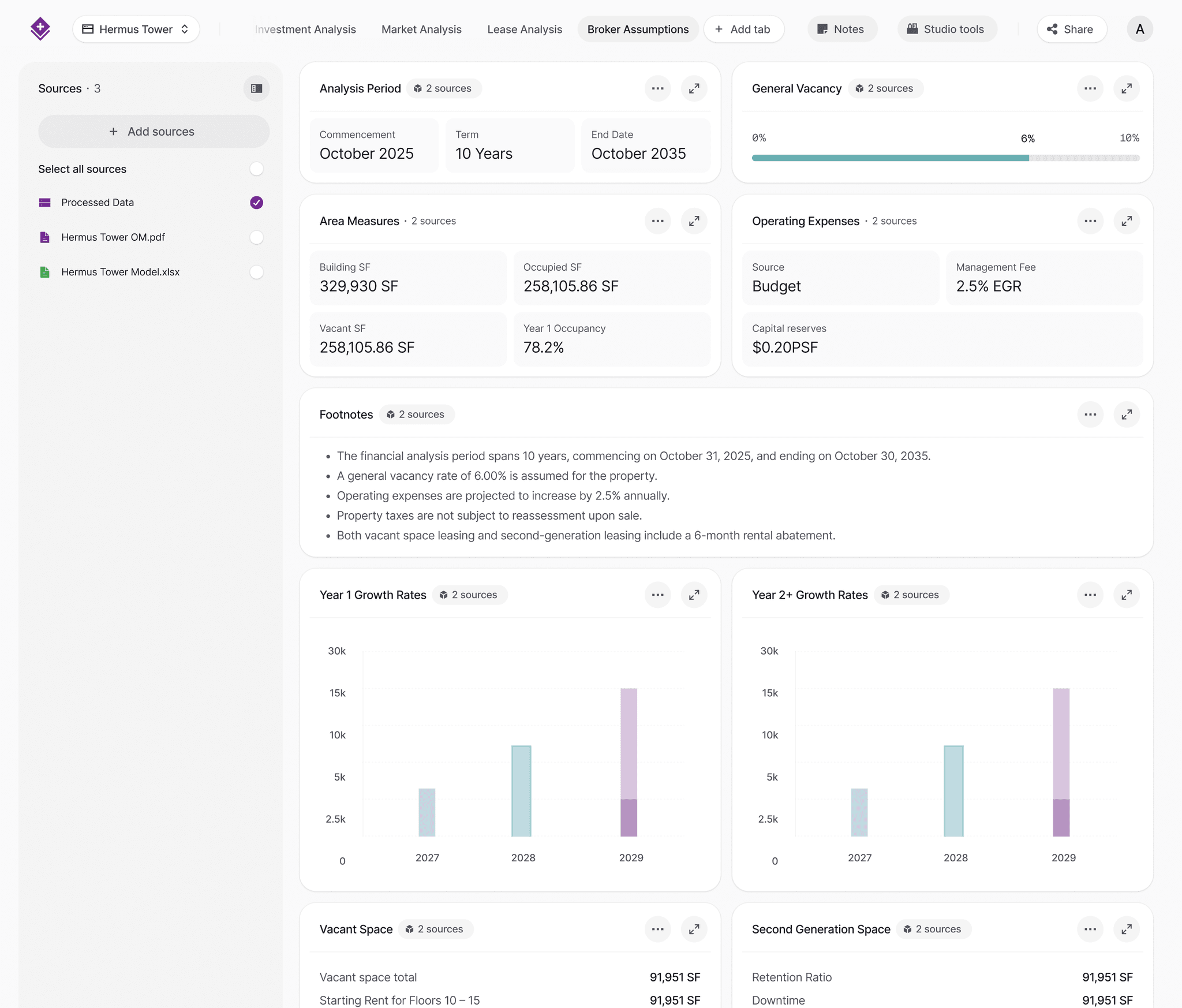Viewport: 1182px width, 1008px height.
Task: Click the app logo in the top-left corner
Action: 40,28
